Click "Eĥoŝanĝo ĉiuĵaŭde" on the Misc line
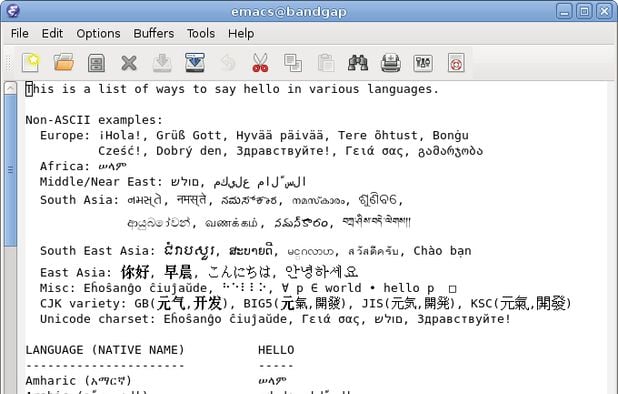 [145, 288]
